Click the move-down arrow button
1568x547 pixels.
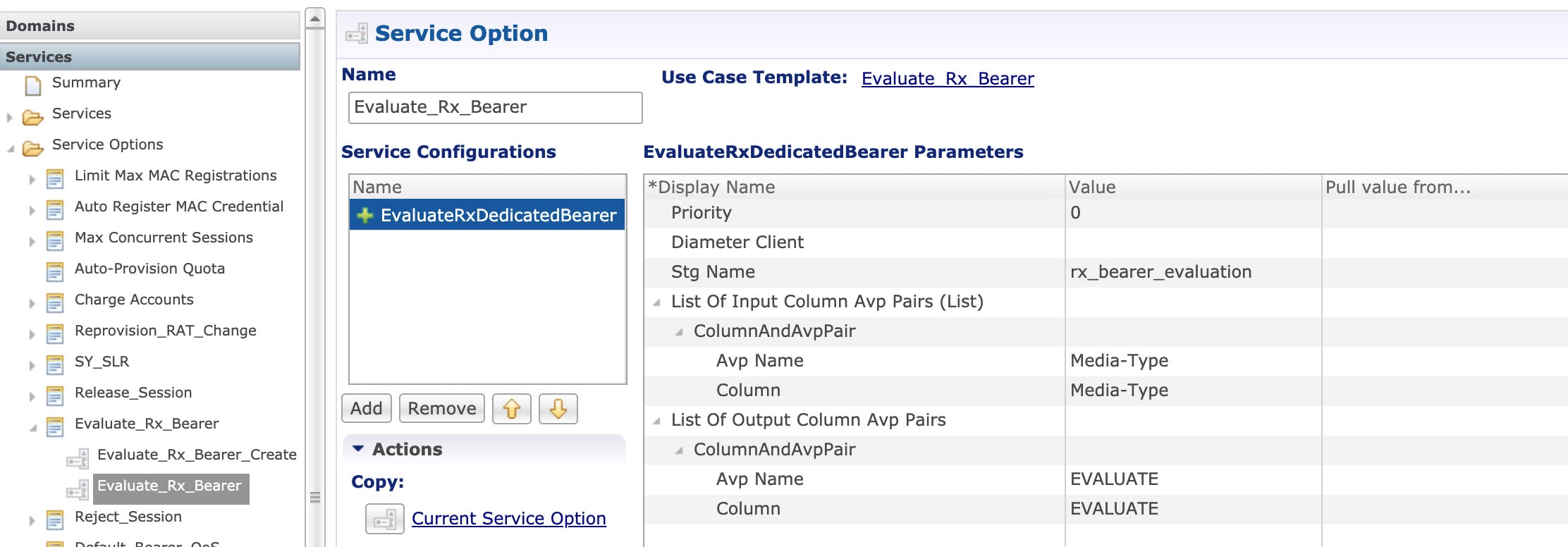pos(558,409)
